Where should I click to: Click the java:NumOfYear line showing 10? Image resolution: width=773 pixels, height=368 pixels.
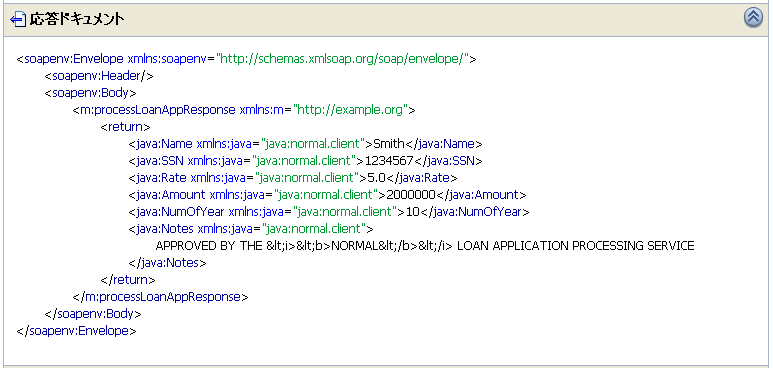(x=329, y=212)
